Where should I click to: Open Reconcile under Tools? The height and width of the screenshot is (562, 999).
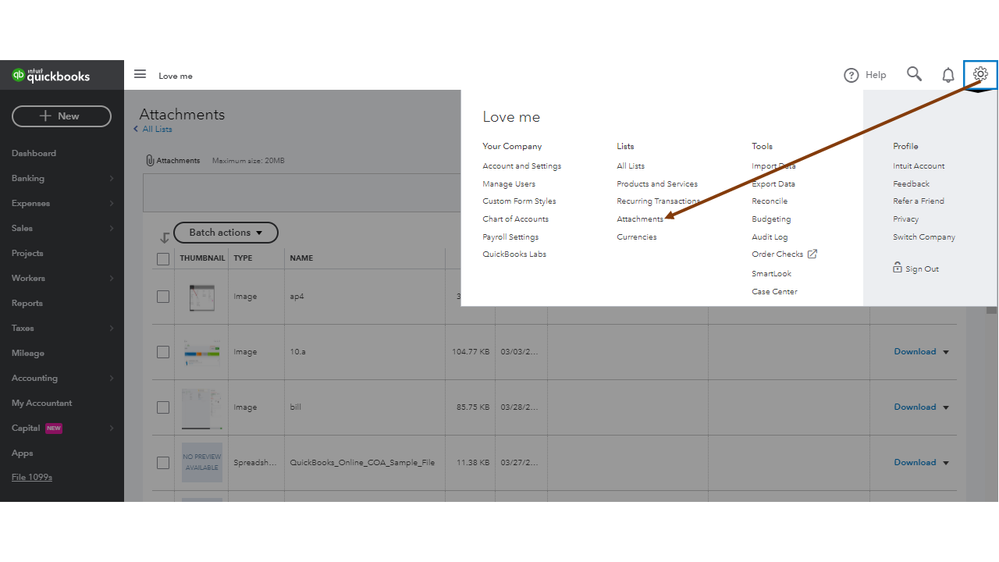pyautogui.click(x=769, y=201)
